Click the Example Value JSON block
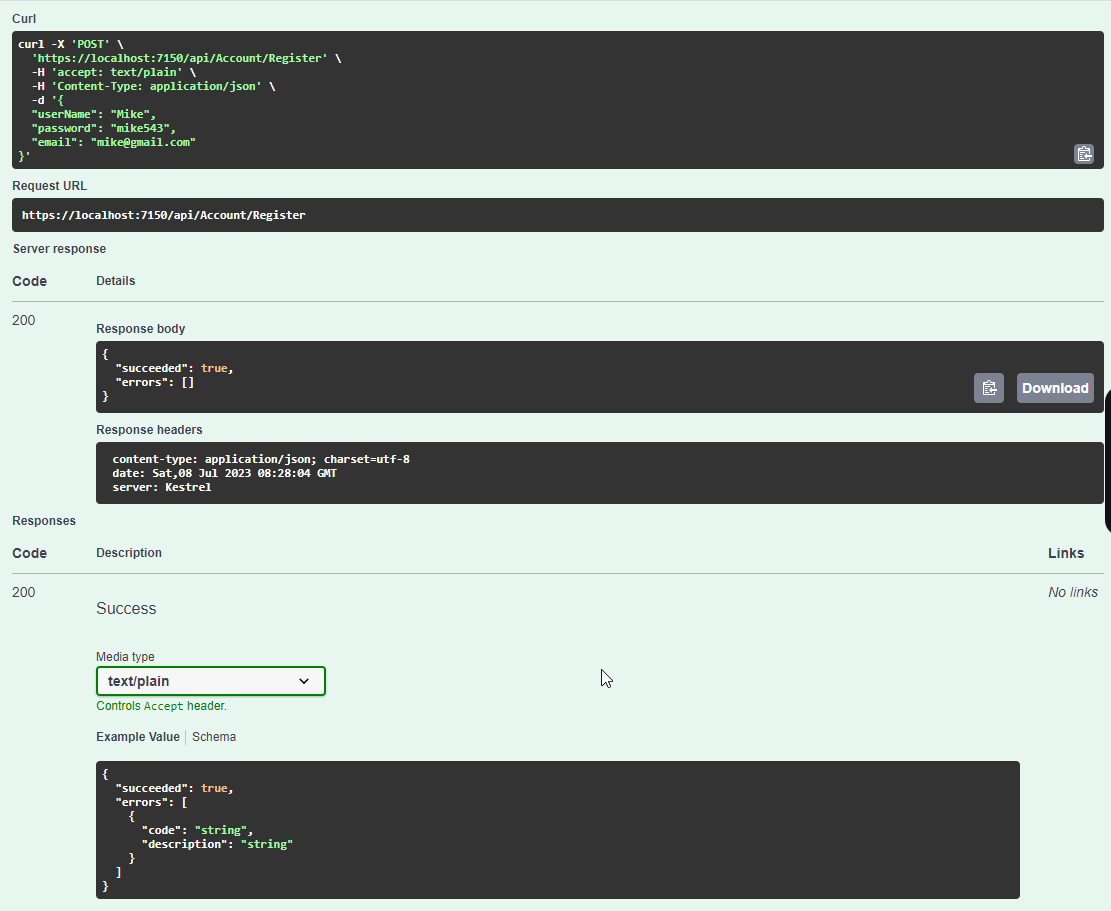 pyautogui.click(x=558, y=830)
